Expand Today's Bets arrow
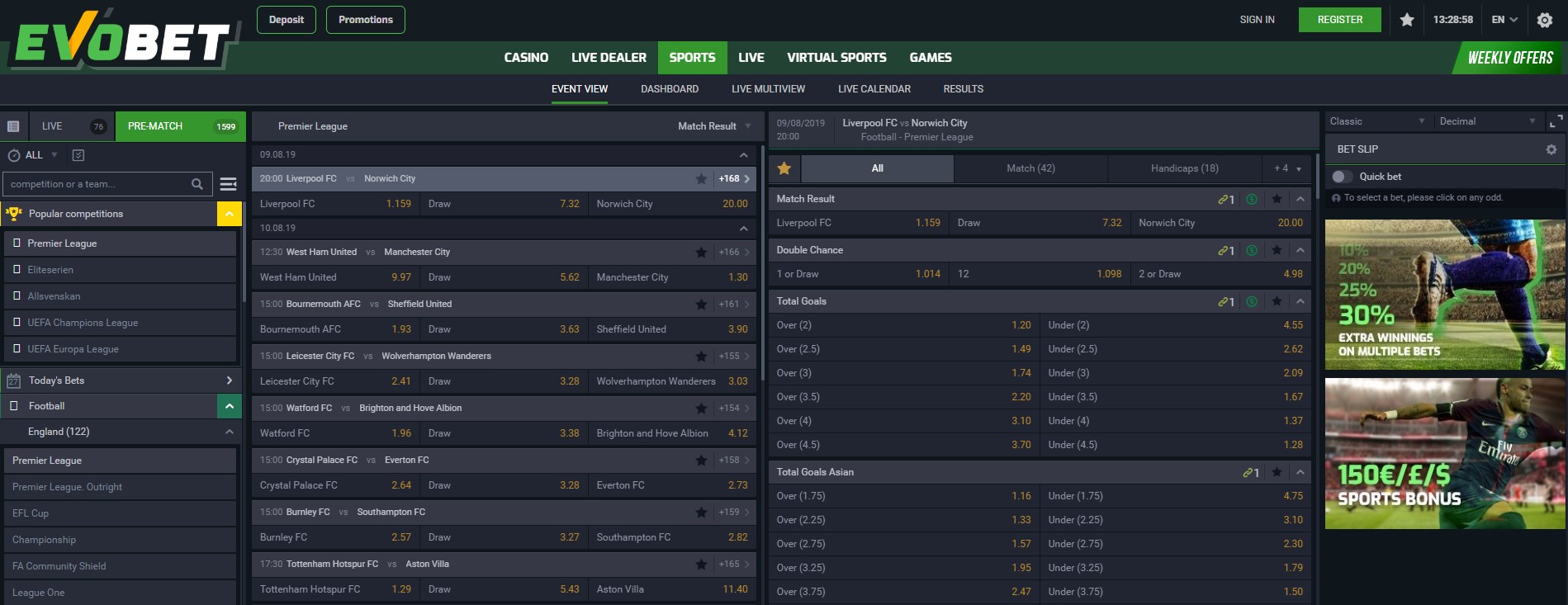1568x605 pixels. pyautogui.click(x=229, y=380)
